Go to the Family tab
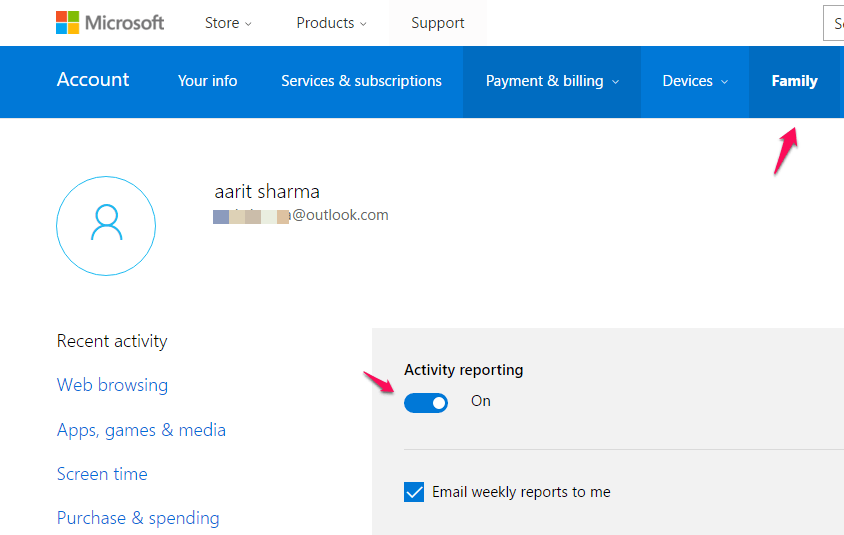The image size is (844, 535). (x=794, y=81)
